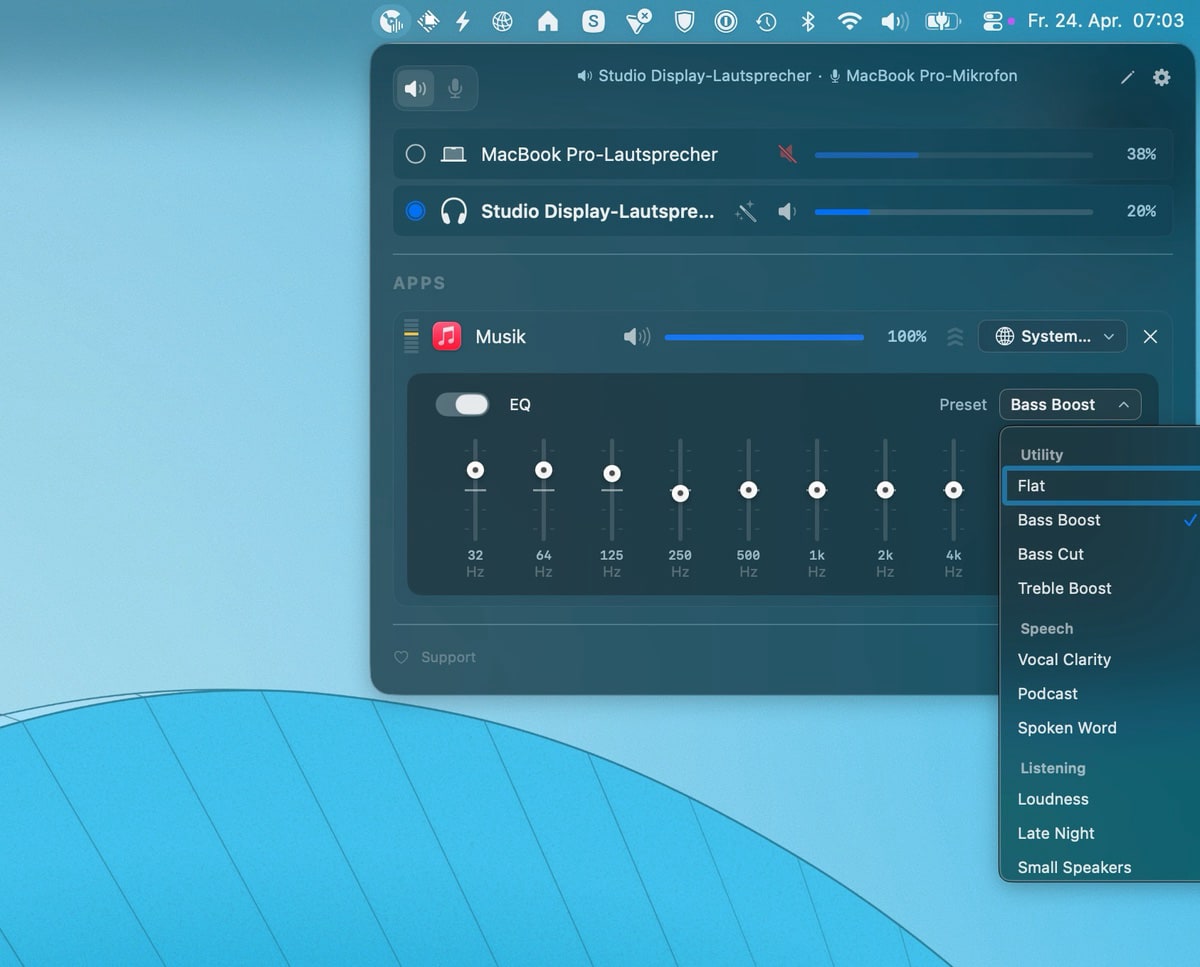Switch to the speaker output view
The height and width of the screenshot is (967, 1200).
[415, 88]
